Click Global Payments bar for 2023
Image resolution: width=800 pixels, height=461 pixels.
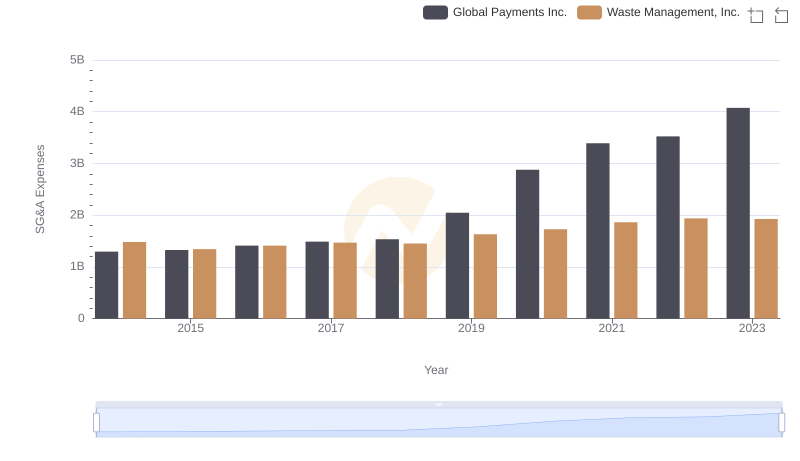[738, 213]
